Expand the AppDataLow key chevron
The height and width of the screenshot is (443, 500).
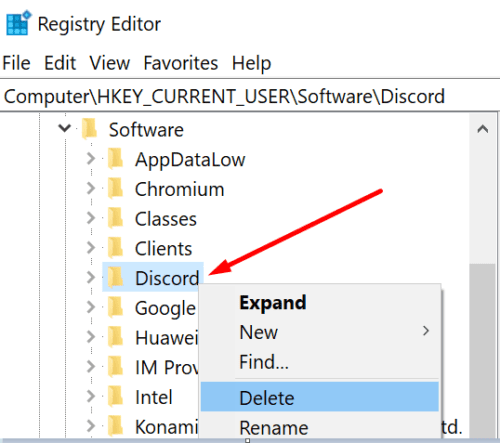91,159
